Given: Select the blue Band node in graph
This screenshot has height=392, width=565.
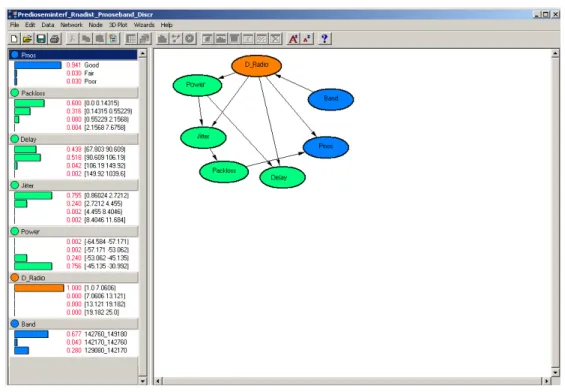Looking at the screenshot, I should (331, 99).
